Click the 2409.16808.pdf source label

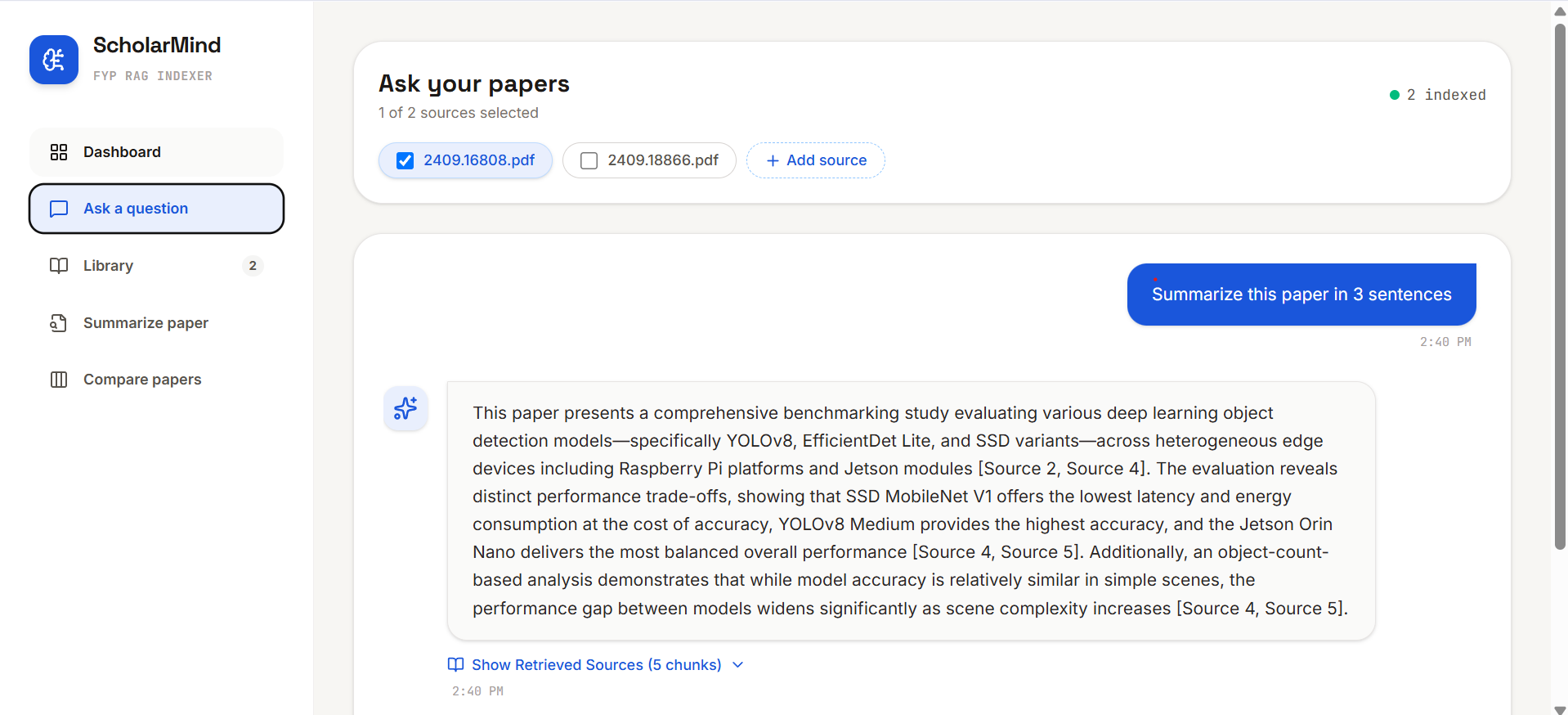pyautogui.click(x=479, y=160)
